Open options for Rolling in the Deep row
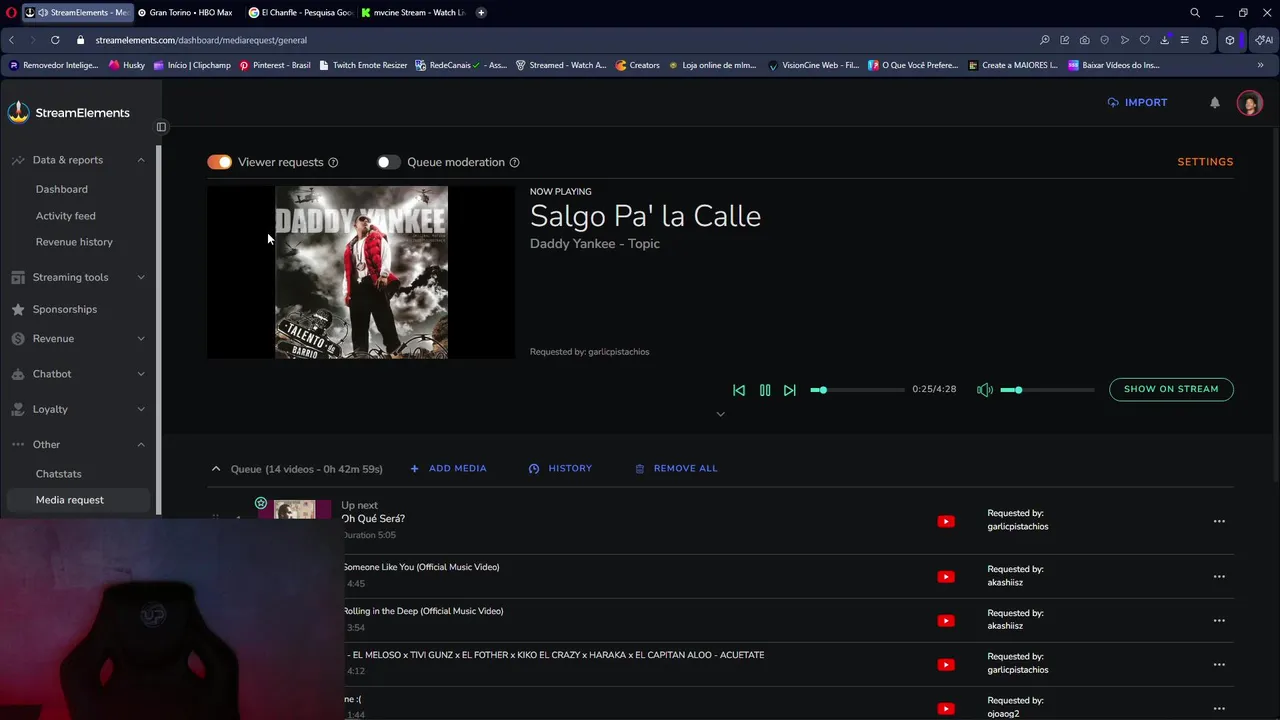The height and width of the screenshot is (720, 1280). point(1219,620)
